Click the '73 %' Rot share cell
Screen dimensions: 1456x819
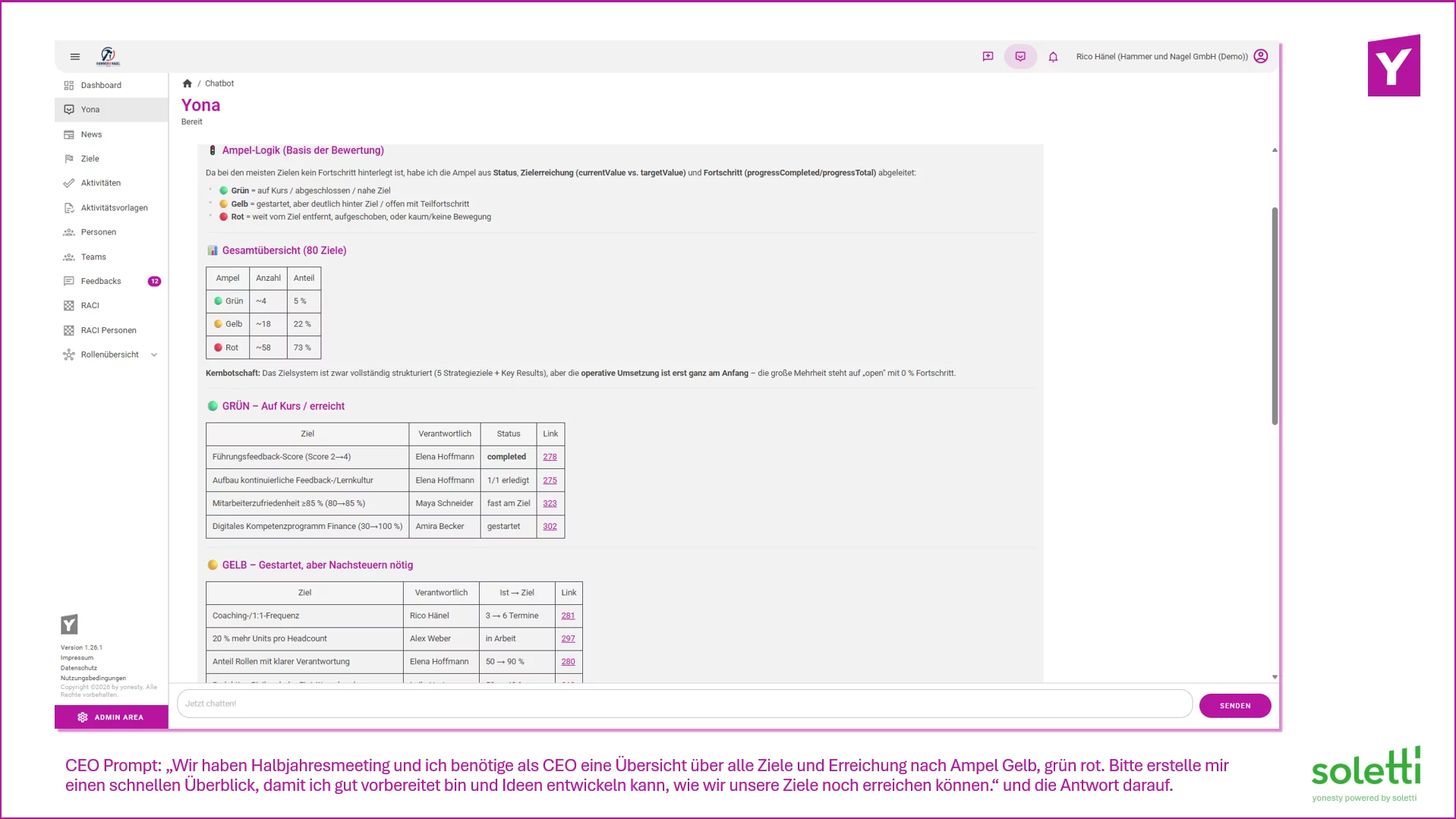(304, 348)
